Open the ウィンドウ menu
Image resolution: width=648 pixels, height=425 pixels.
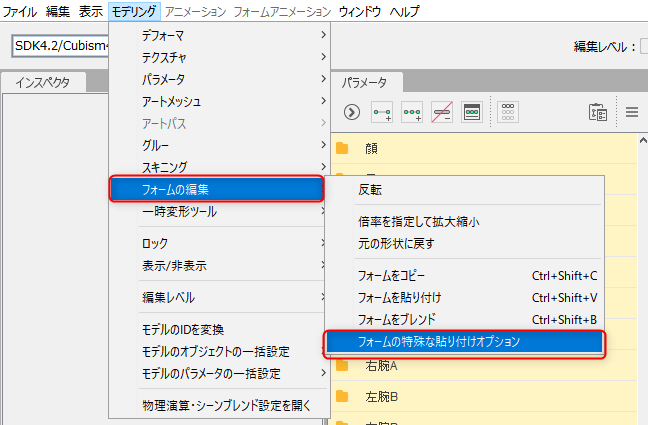[360, 11]
